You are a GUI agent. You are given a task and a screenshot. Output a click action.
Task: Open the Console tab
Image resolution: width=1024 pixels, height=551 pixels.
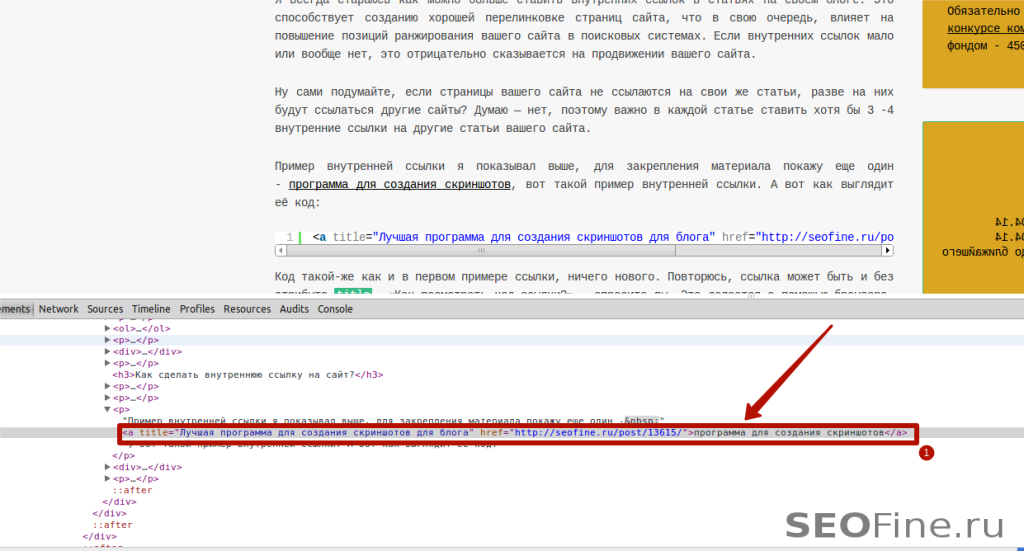335,309
